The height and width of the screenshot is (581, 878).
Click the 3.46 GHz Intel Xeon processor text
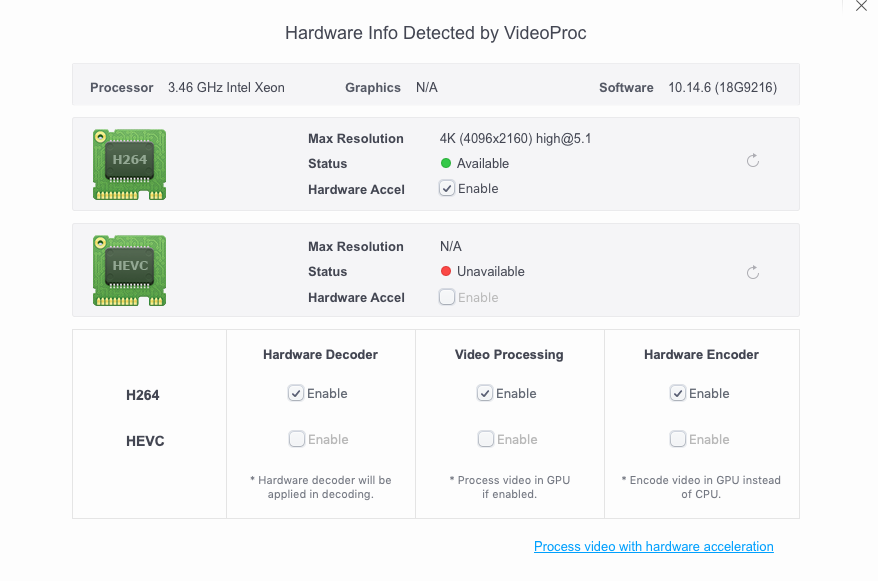click(226, 87)
